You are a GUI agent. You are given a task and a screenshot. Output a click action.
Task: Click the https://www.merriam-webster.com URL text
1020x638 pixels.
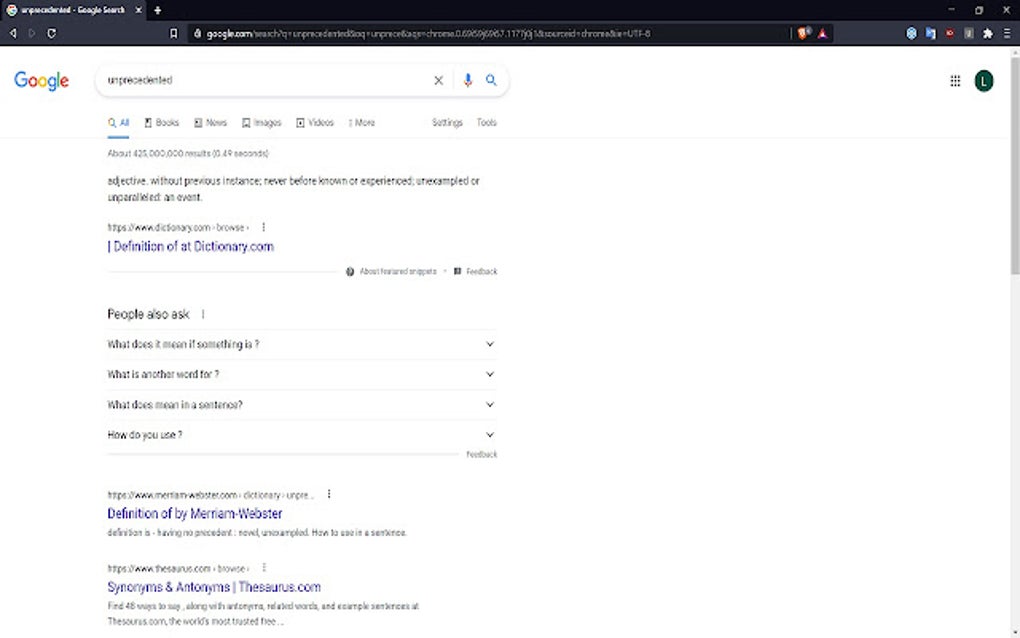click(210, 495)
